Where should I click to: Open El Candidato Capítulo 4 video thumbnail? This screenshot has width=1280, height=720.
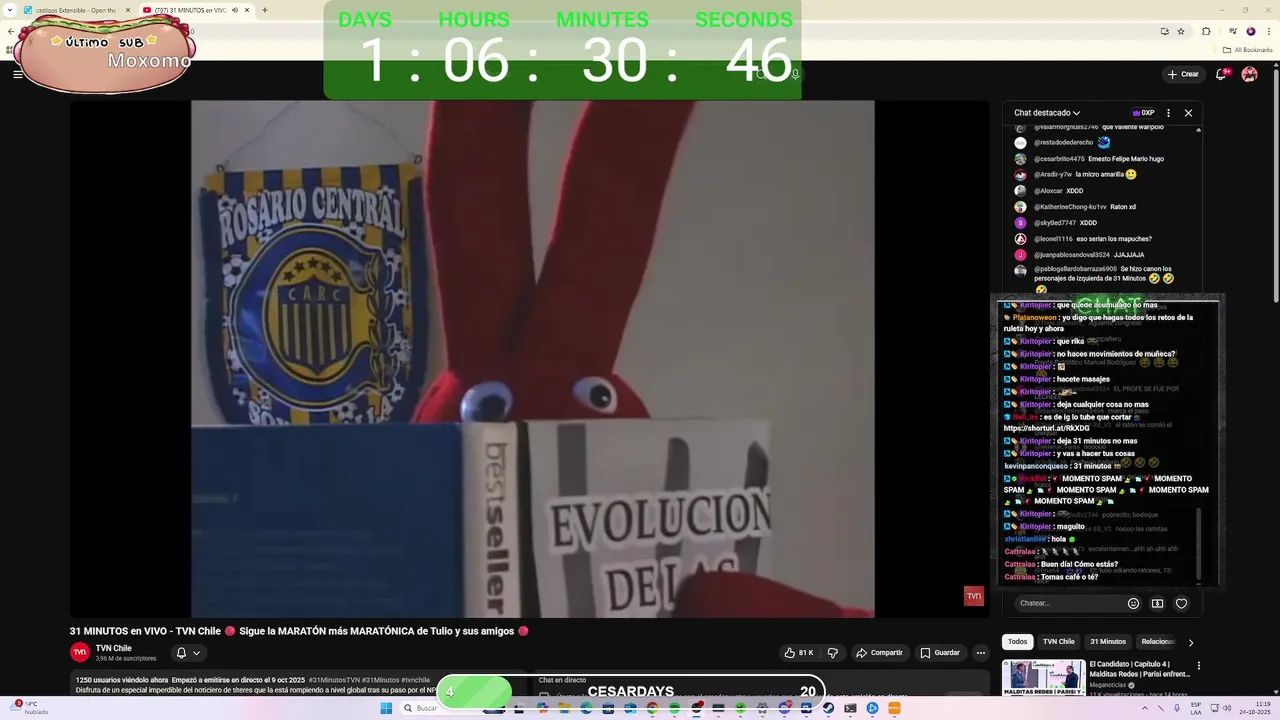point(1043,678)
